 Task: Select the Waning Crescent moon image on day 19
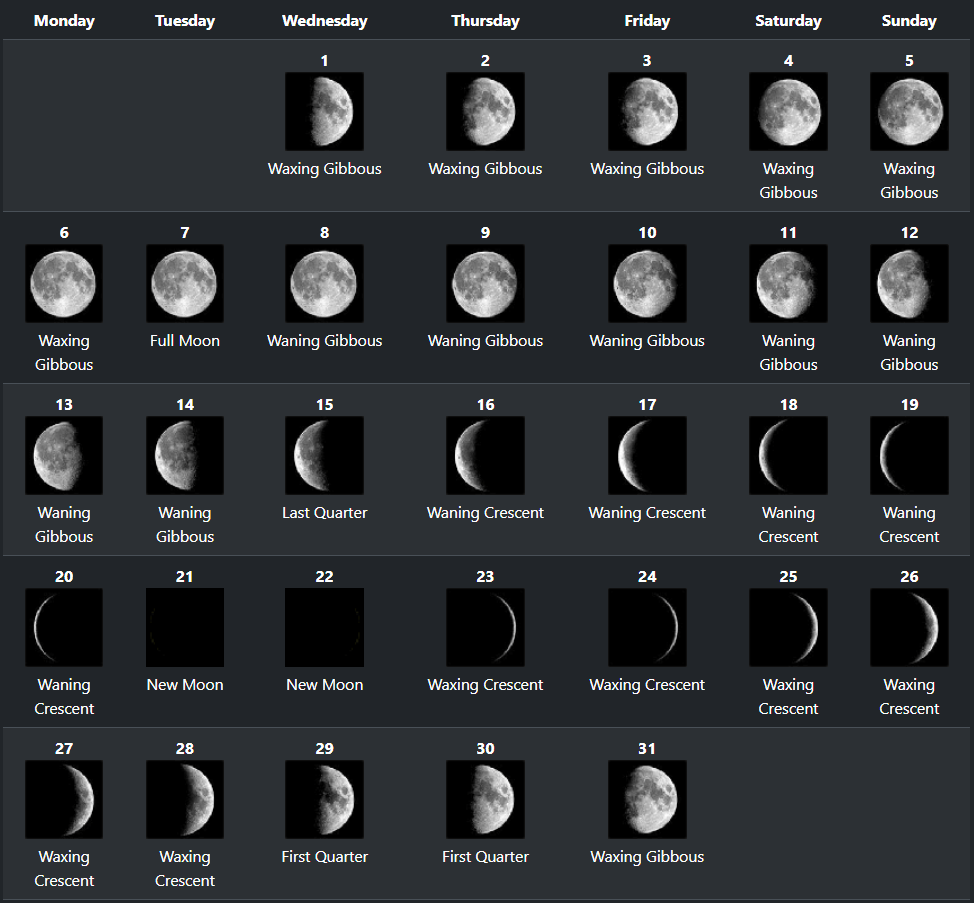(x=909, y=456)
